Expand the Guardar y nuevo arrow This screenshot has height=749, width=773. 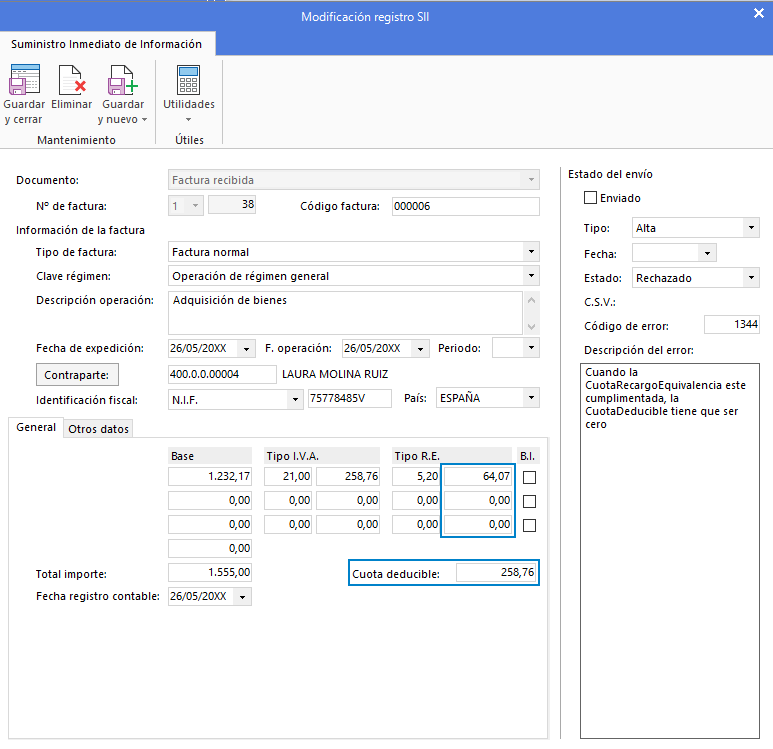pos(144,120)
